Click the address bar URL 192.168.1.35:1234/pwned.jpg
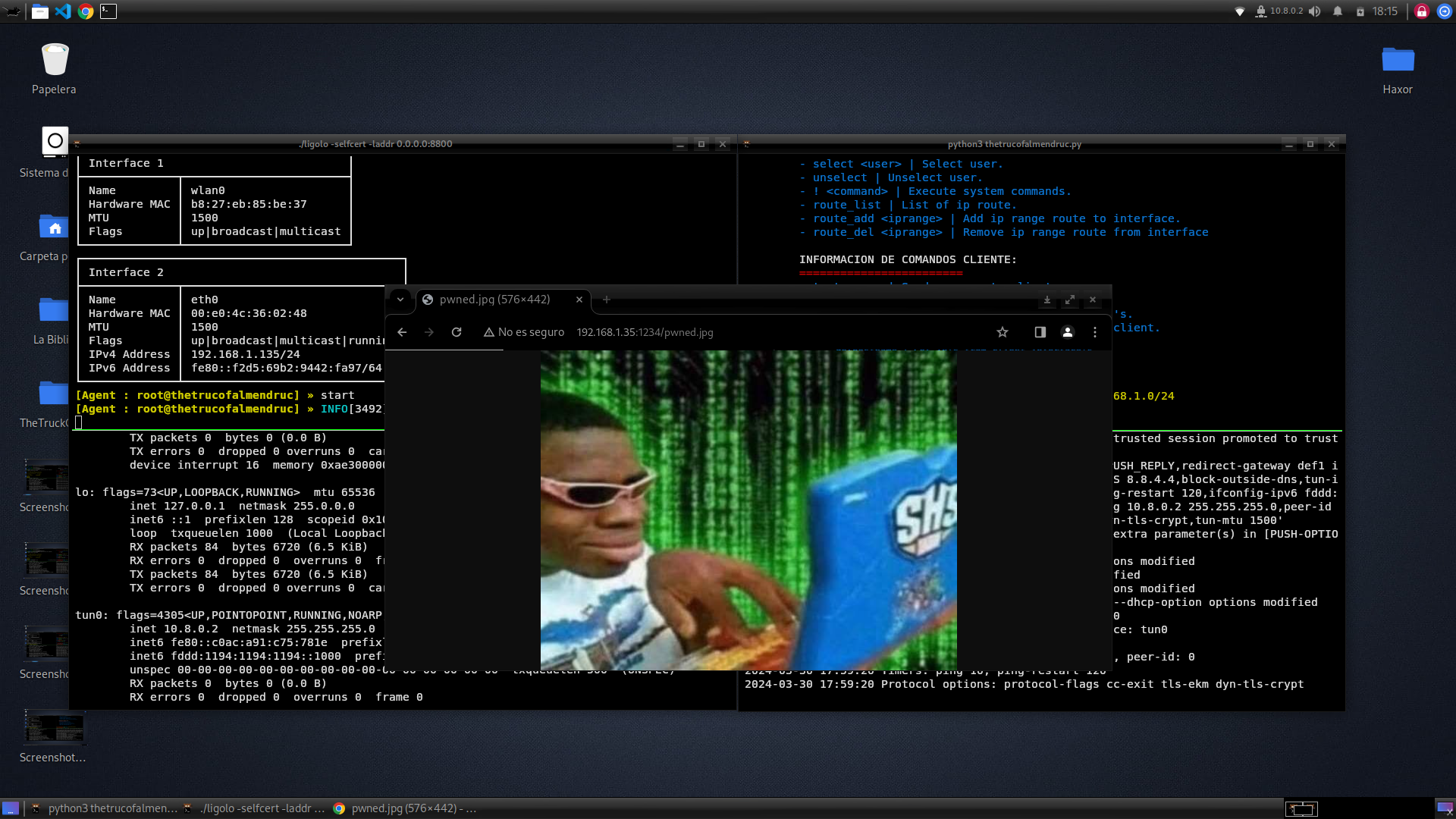 (x=645, y=332)
